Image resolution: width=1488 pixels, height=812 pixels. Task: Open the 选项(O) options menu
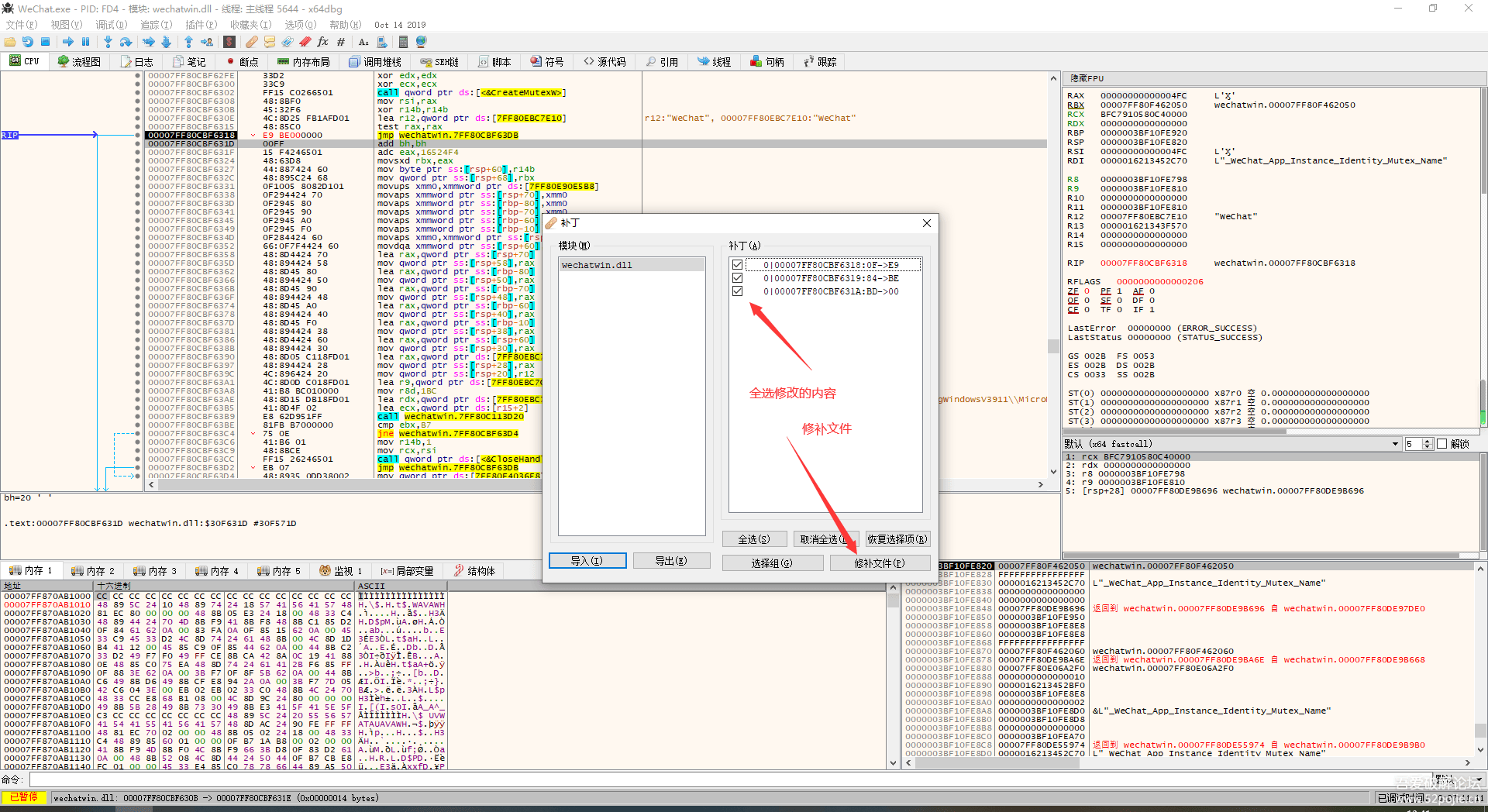300,25
